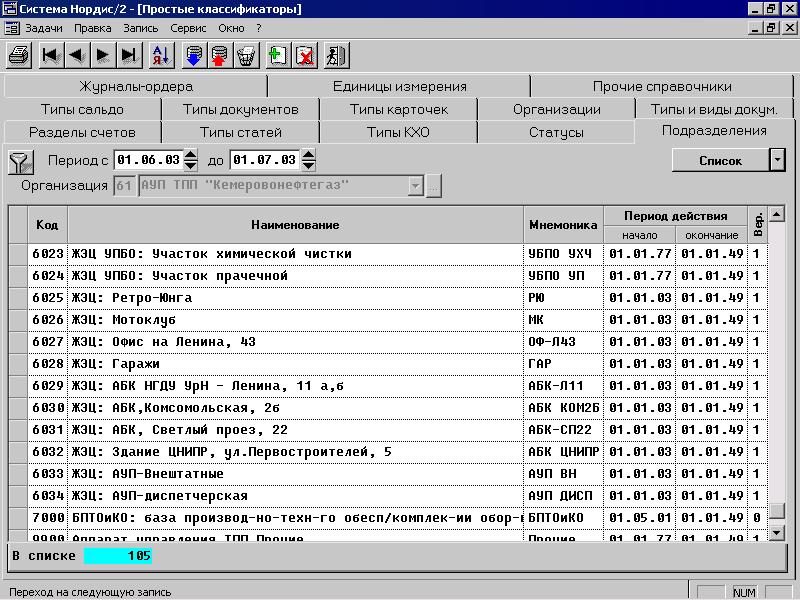Viewport: 800px width, 600px height.
Task: Open the Окно menu
Action: (x=231, y=28)
